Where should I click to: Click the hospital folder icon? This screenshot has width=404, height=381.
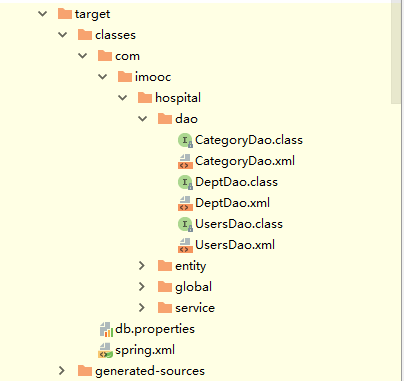tap(145, 98)
